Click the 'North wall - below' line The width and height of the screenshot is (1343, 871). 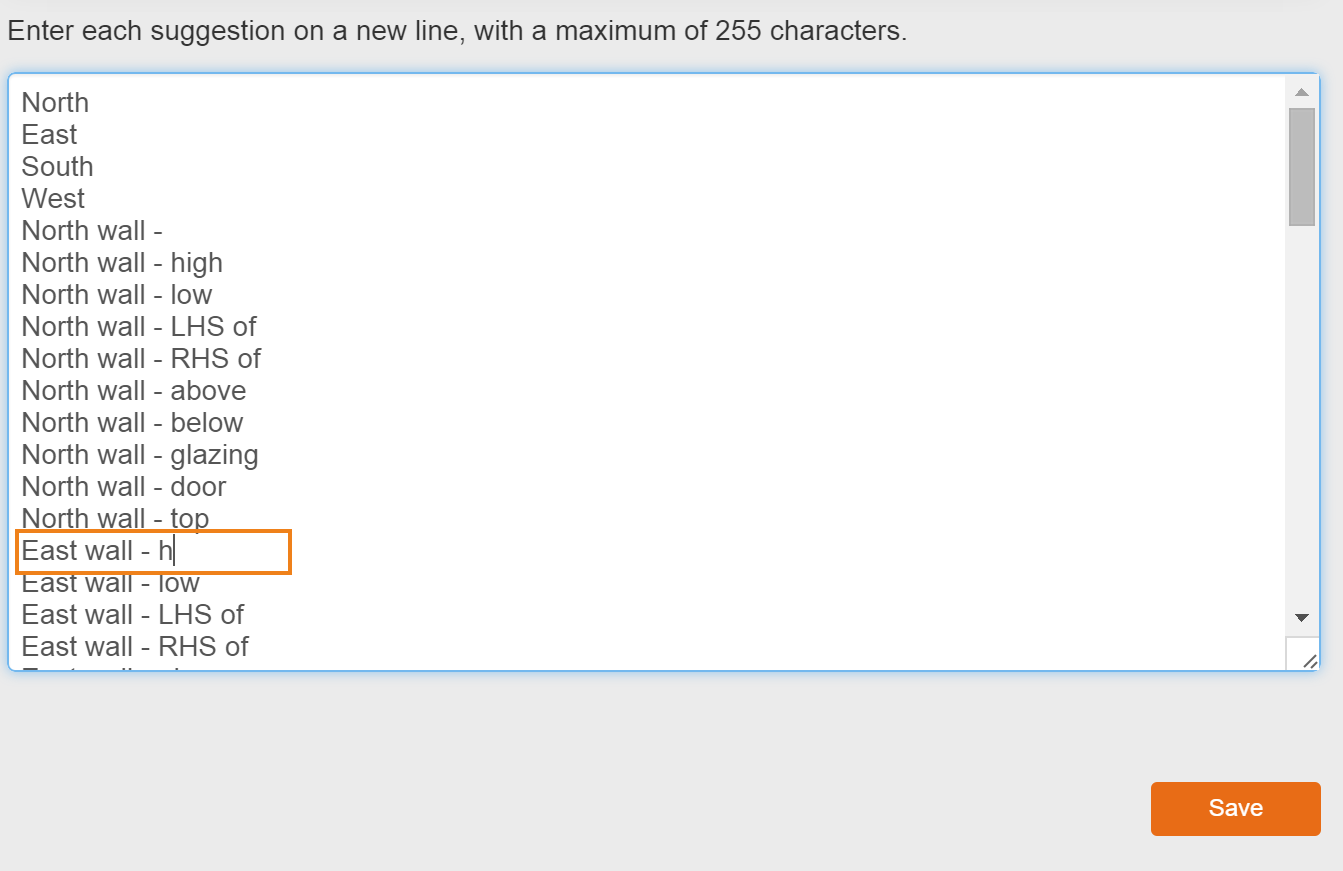(132, 423)
